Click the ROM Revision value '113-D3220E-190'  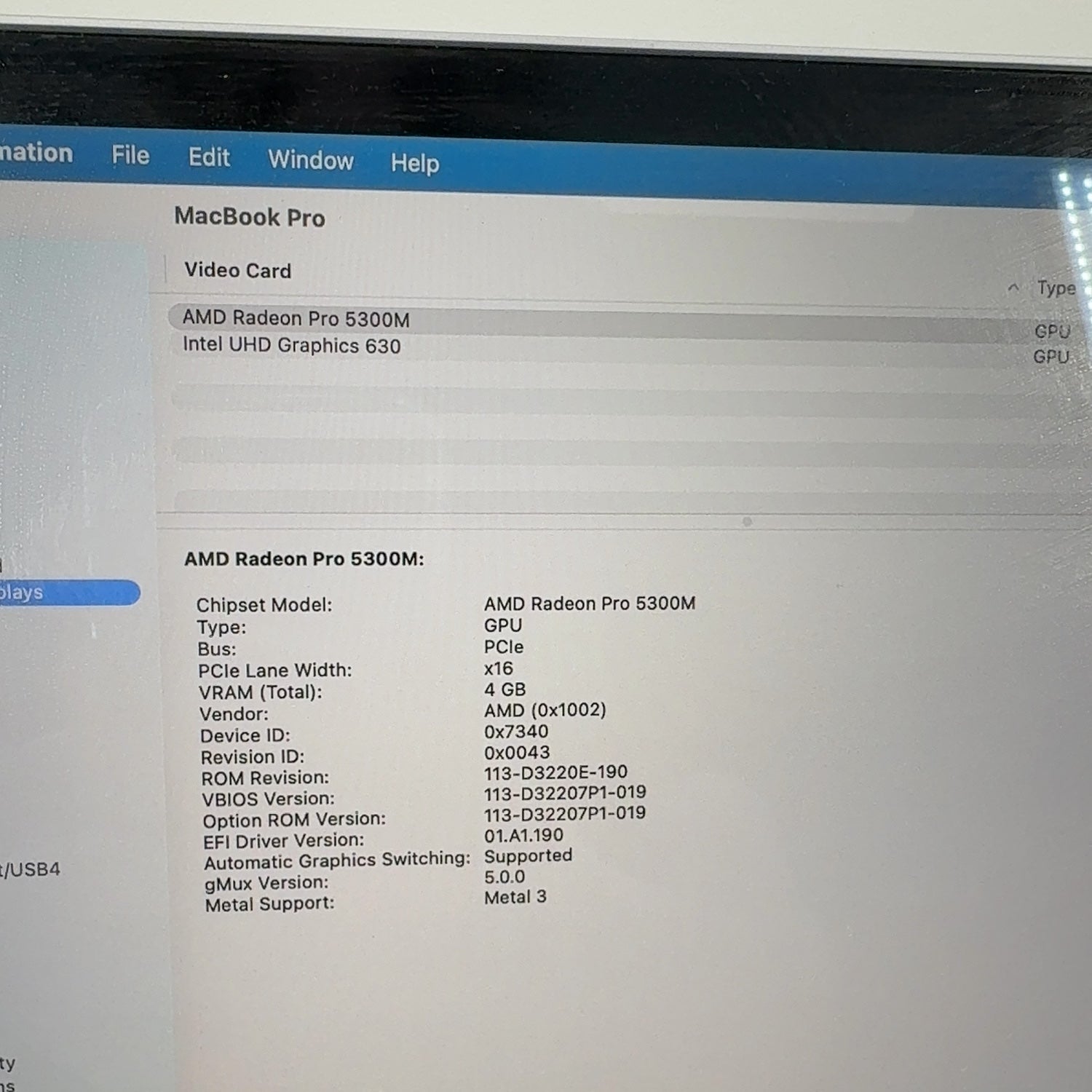556,772
